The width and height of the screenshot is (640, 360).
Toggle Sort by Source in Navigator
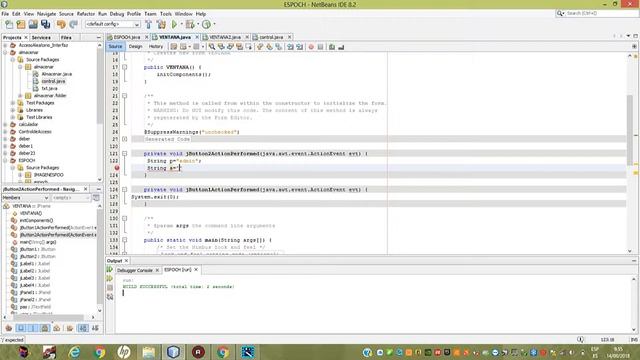pyautogui.click(x=96, y=328)
